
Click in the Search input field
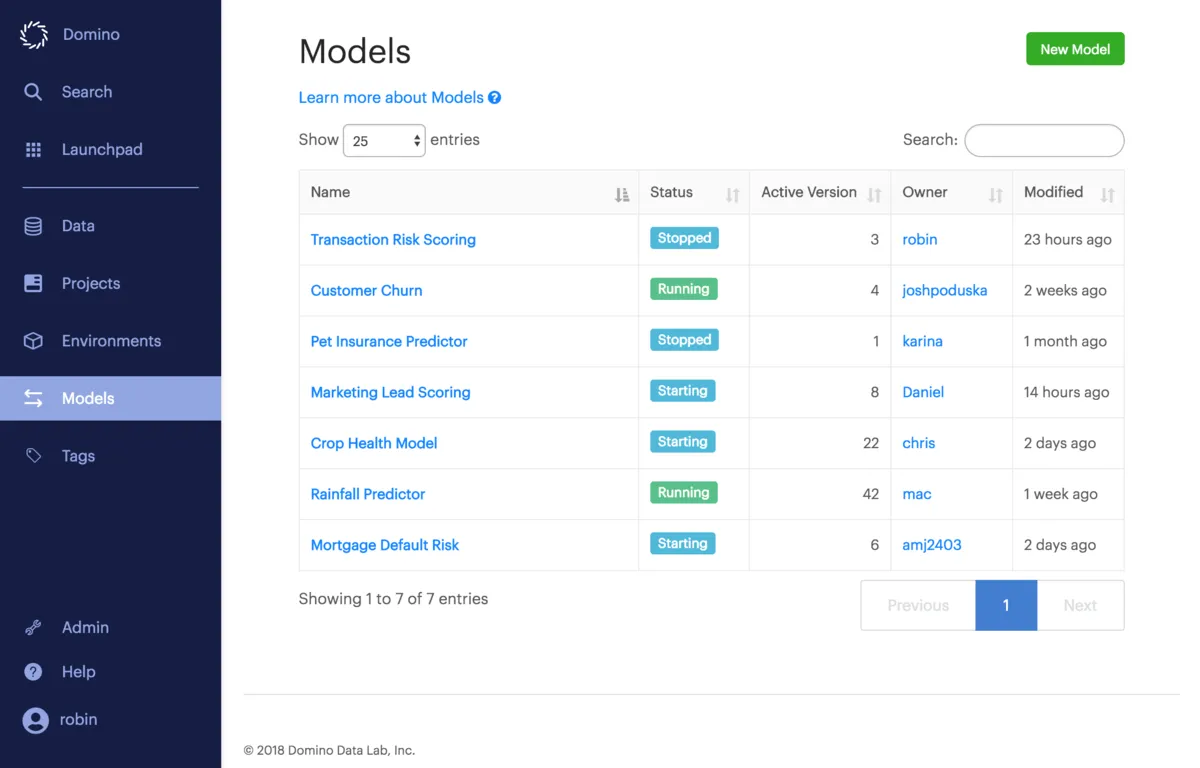(1044, 141)
